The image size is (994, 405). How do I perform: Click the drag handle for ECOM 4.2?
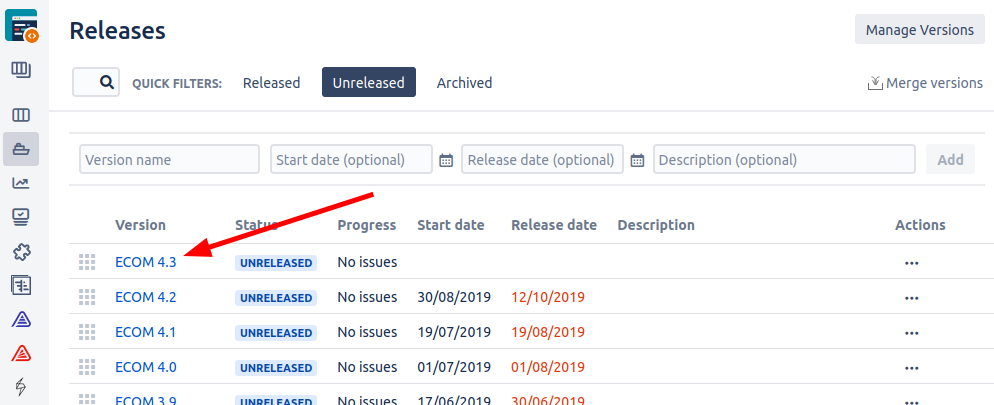pos(87,297)
